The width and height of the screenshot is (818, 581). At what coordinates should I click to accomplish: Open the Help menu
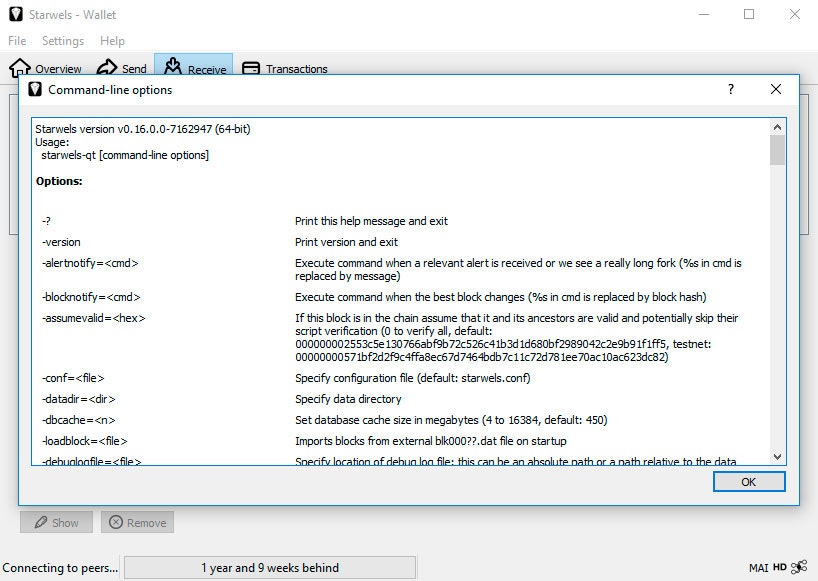[112, 41]
